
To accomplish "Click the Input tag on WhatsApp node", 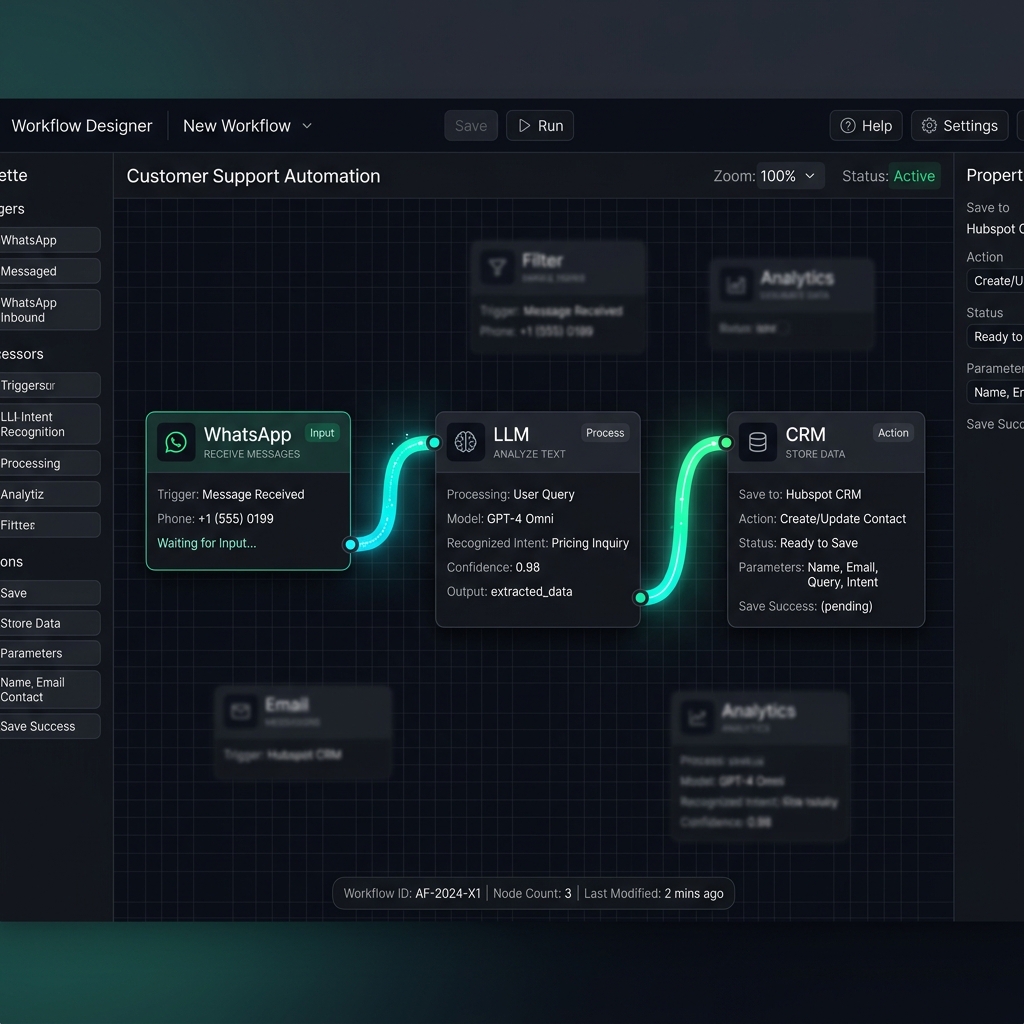I will coord(322,433).
